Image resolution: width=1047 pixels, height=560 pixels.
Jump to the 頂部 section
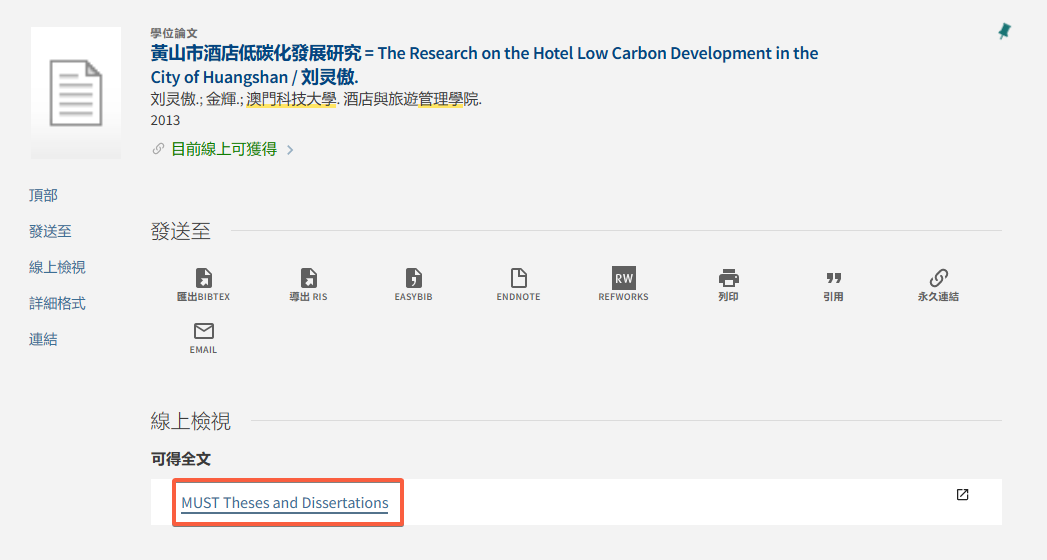(x=43, y=195)
